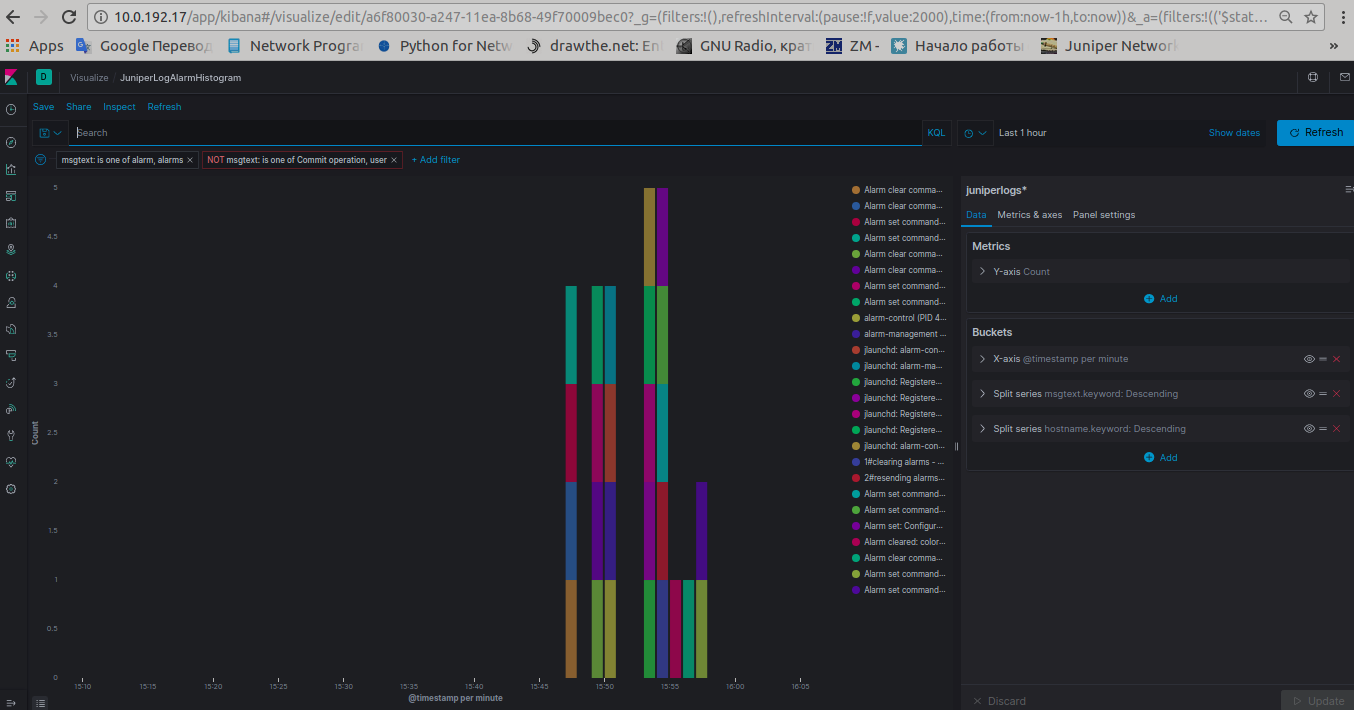Image resolution: width=1354 pixels, height=710 pixels.
Task: Click the green D space avatar
Action: click(43, 77)
